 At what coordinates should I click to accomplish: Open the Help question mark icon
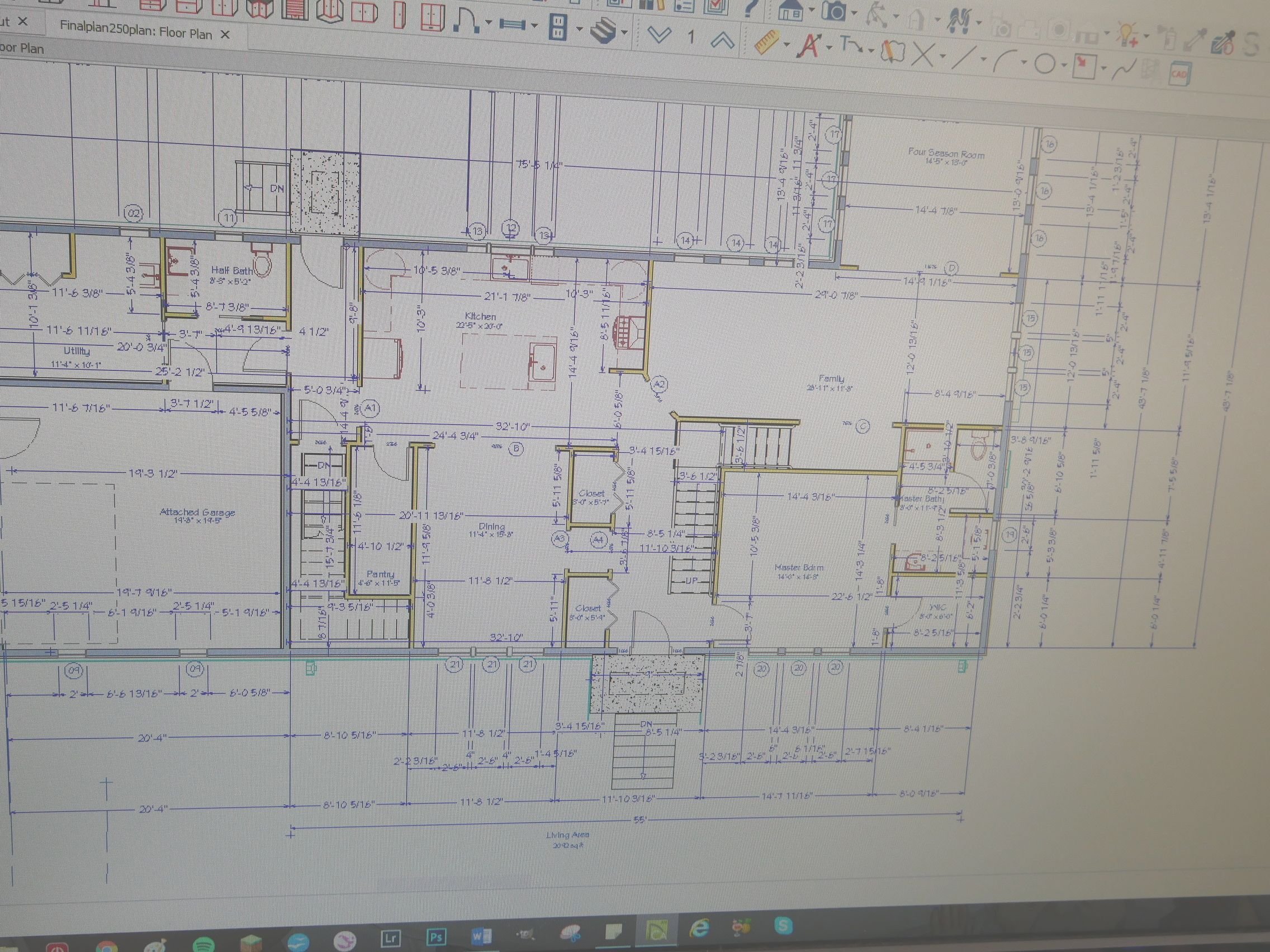751,8
